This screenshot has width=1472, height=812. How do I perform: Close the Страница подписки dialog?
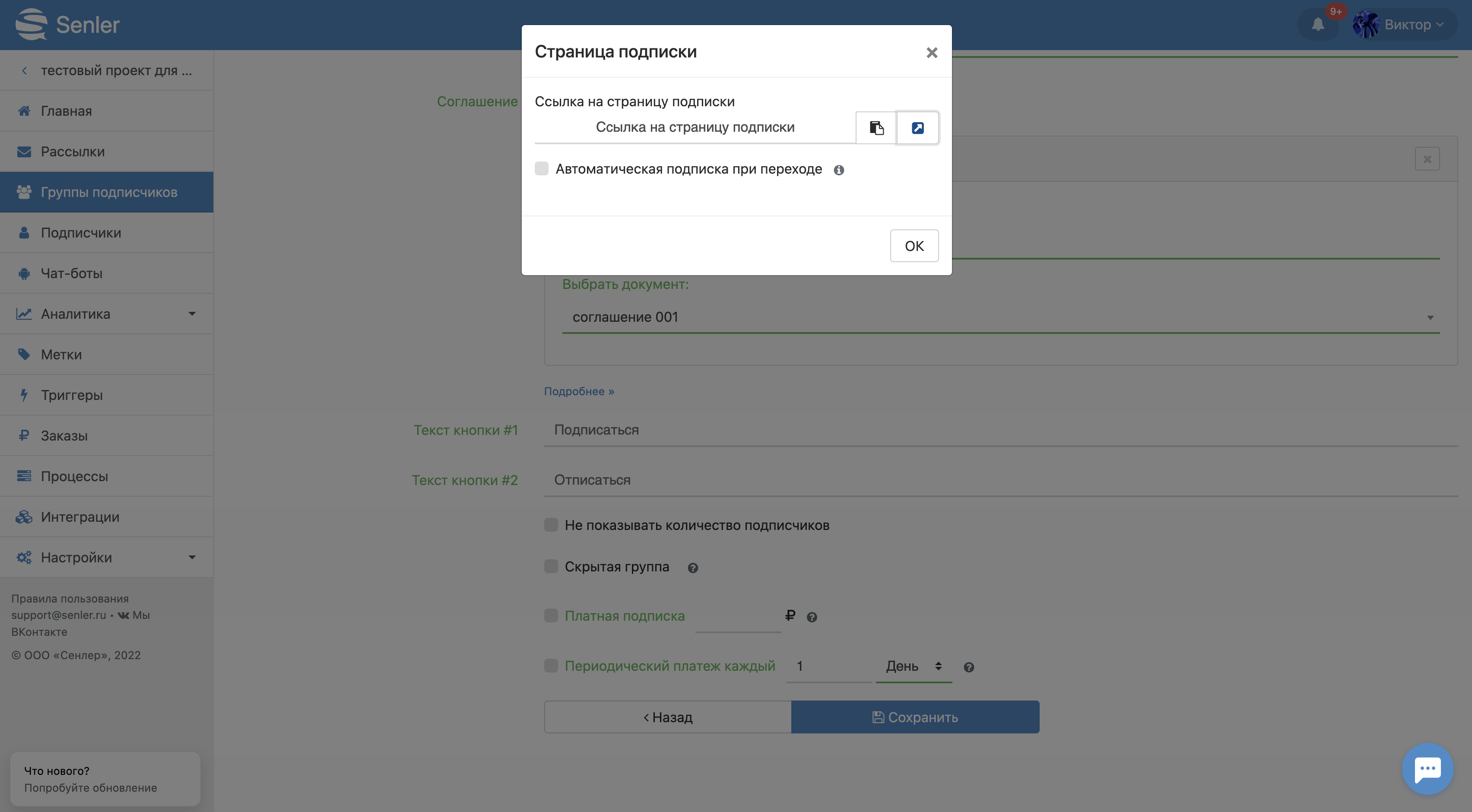(931, 53)
